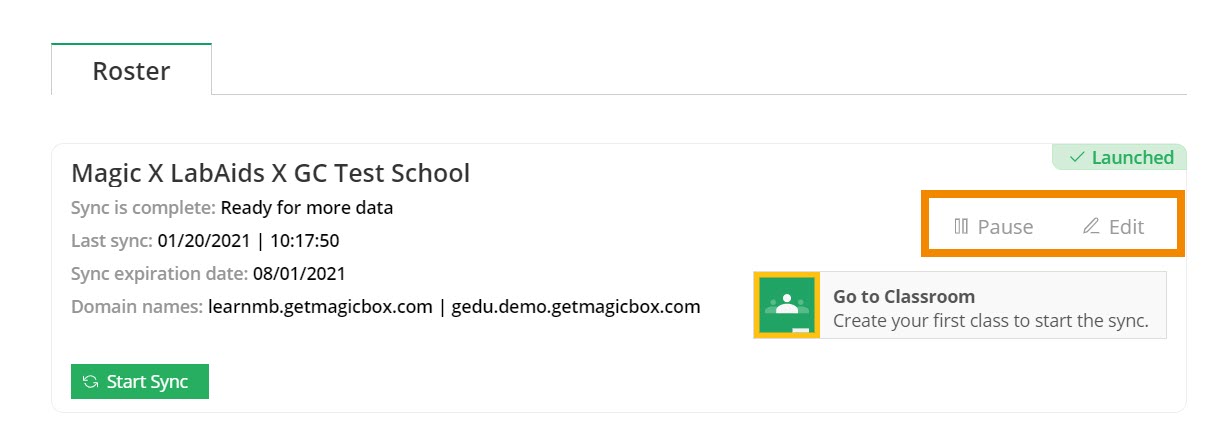This screenshot has height=434, width=1227.
Task: Click the learnmb.getmagicbox.com domain name
Action: pos(319,306)
